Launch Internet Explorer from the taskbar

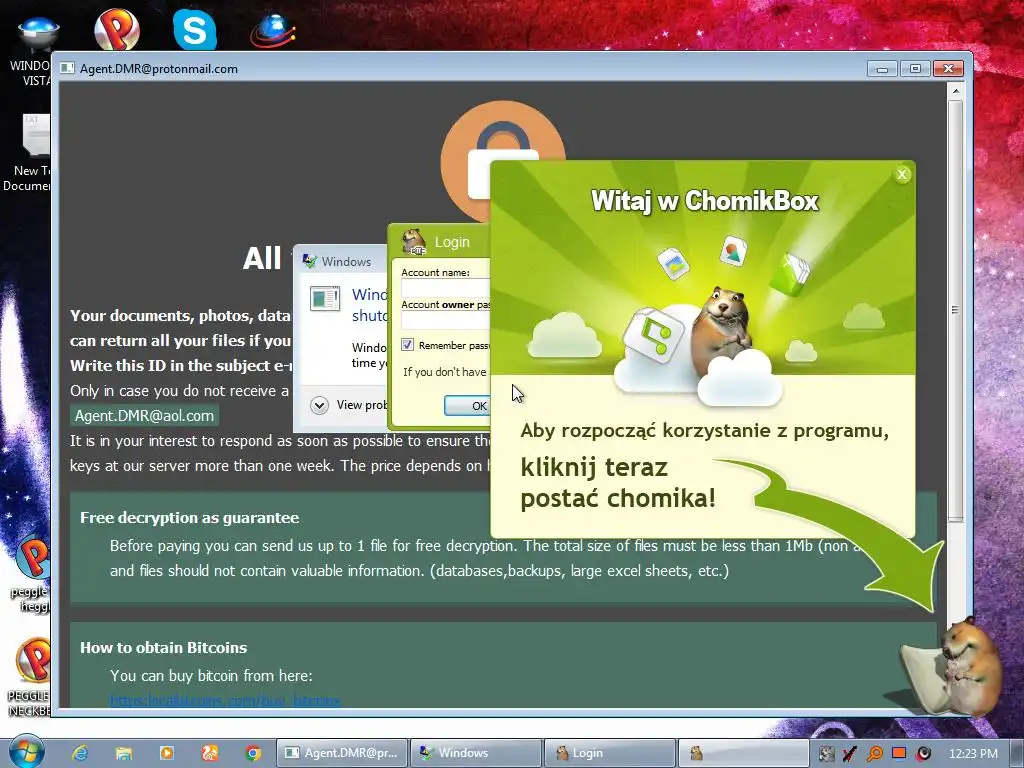coord(80,753)
